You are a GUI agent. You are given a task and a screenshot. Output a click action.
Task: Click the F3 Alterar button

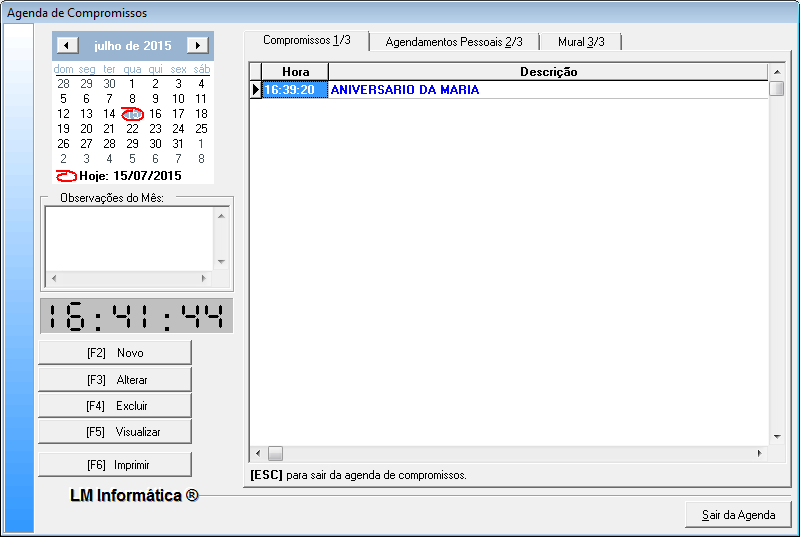[x=115, y=380]
